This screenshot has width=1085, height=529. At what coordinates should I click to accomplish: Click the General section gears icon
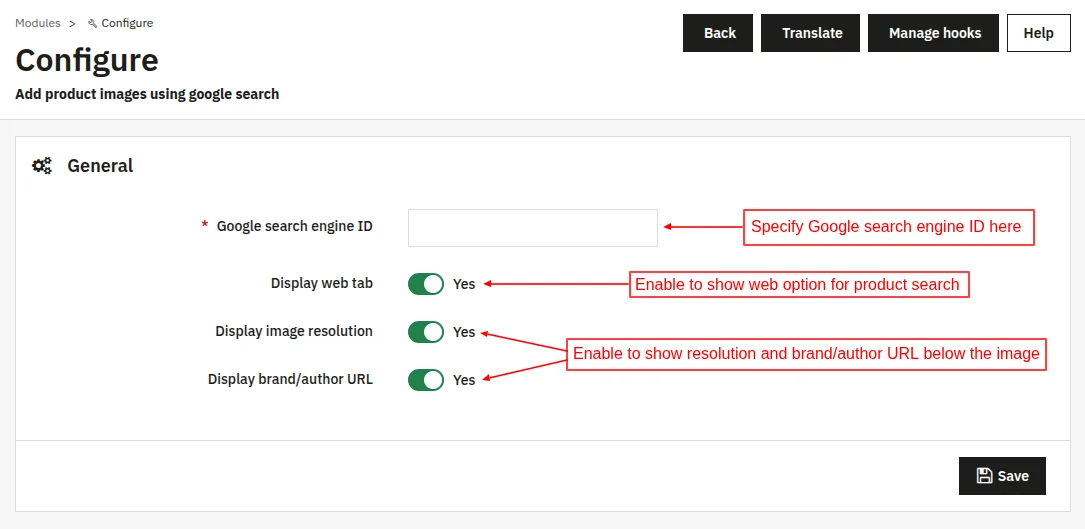(42, 166)
